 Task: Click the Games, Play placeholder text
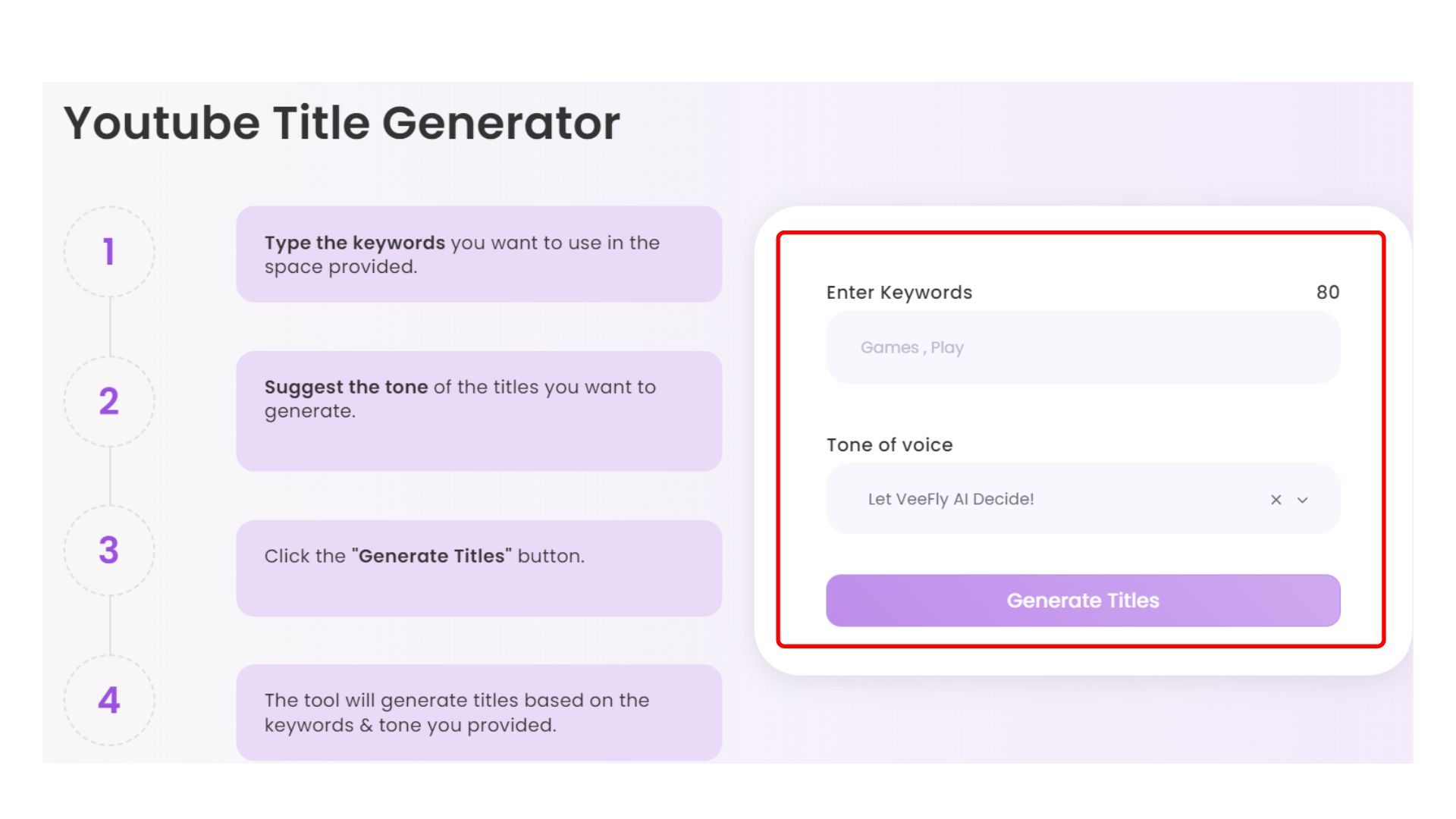click(912, 347)
